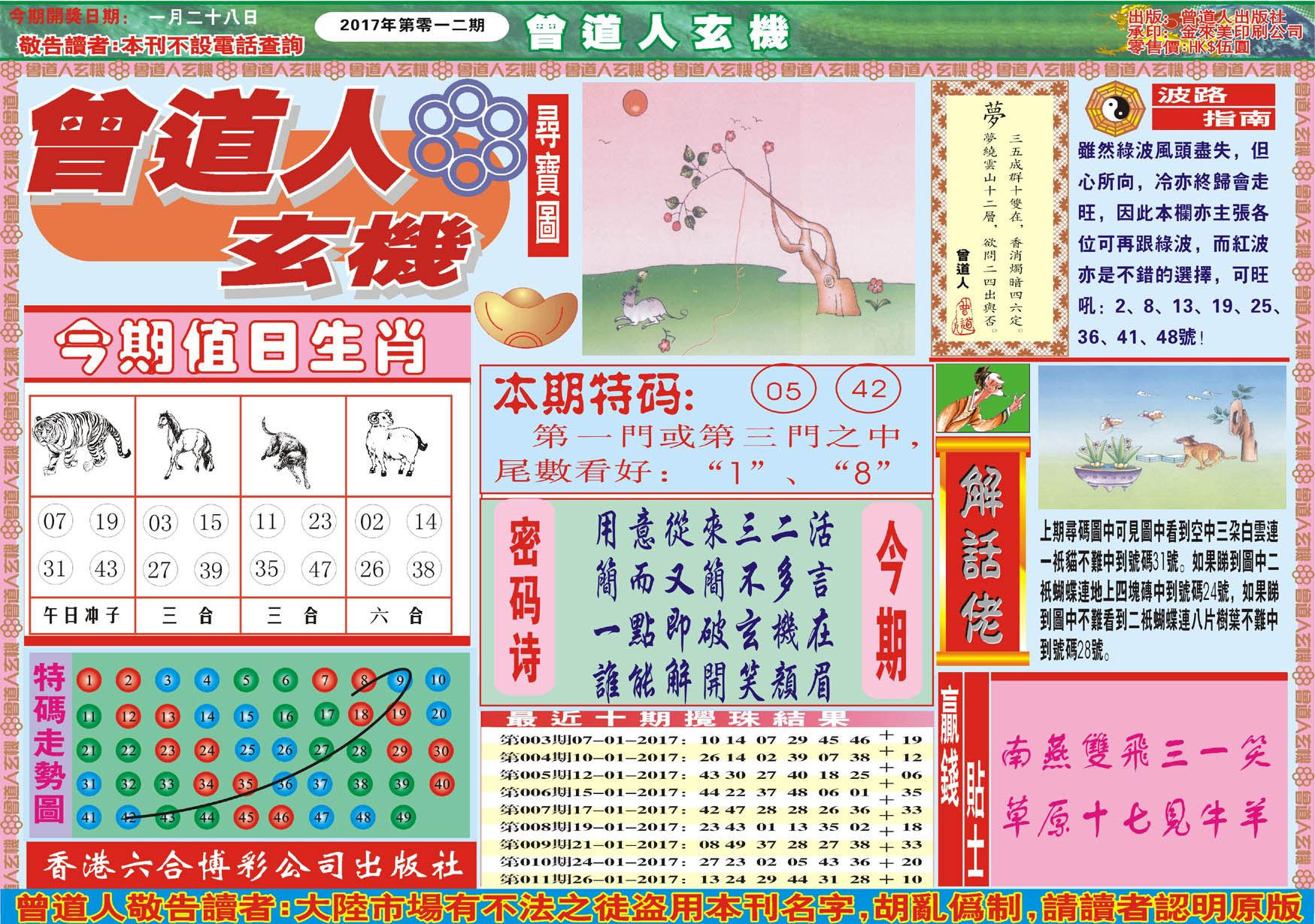Viewport: 1315px width, 924px height.
Task: Click the 第008期19-01-2017 result row
Action: [711, 827]
